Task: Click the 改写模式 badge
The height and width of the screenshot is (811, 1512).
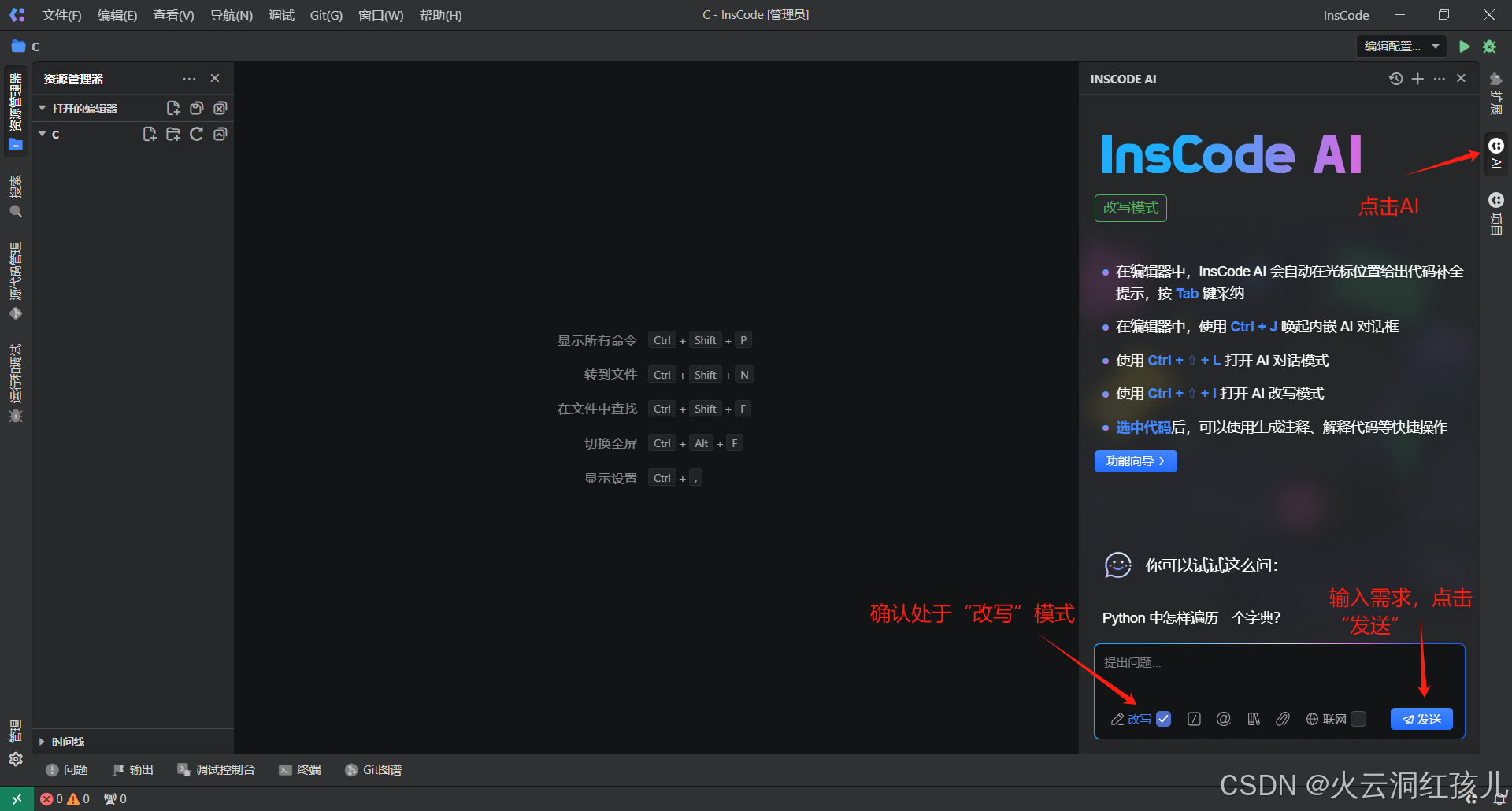Action: click(x=1131, y=208)
